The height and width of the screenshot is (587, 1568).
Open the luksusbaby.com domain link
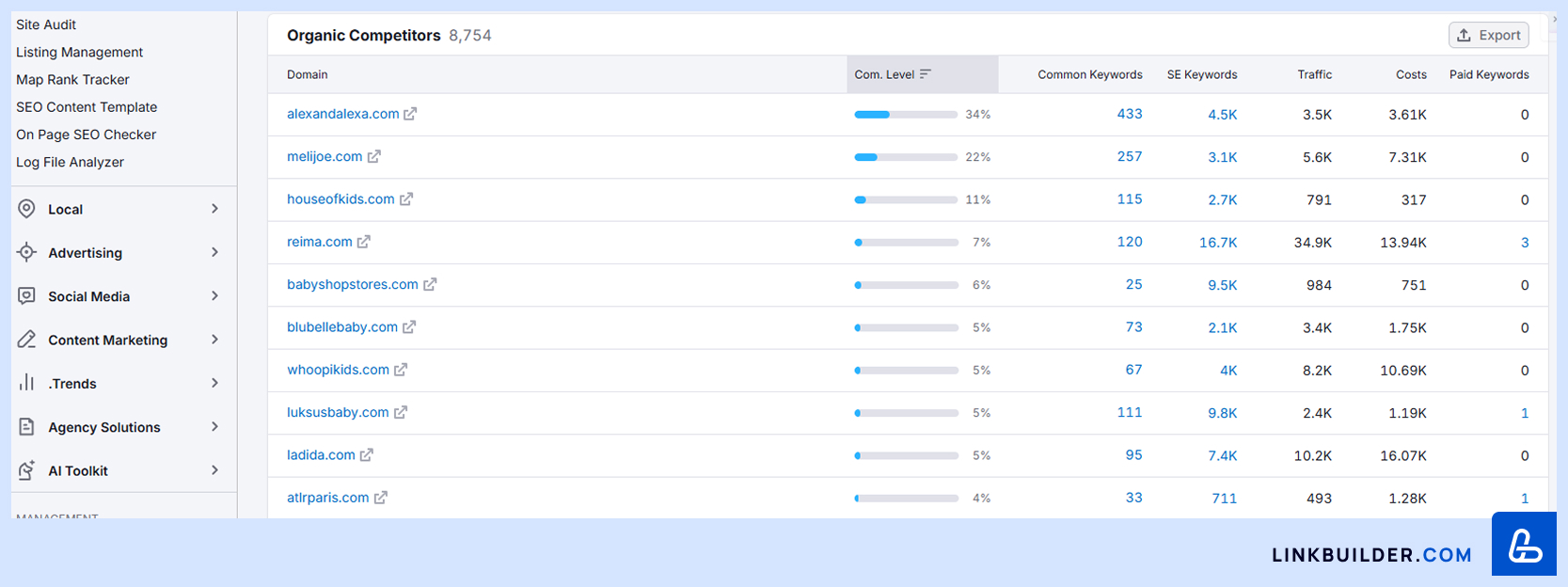[338, 412]
